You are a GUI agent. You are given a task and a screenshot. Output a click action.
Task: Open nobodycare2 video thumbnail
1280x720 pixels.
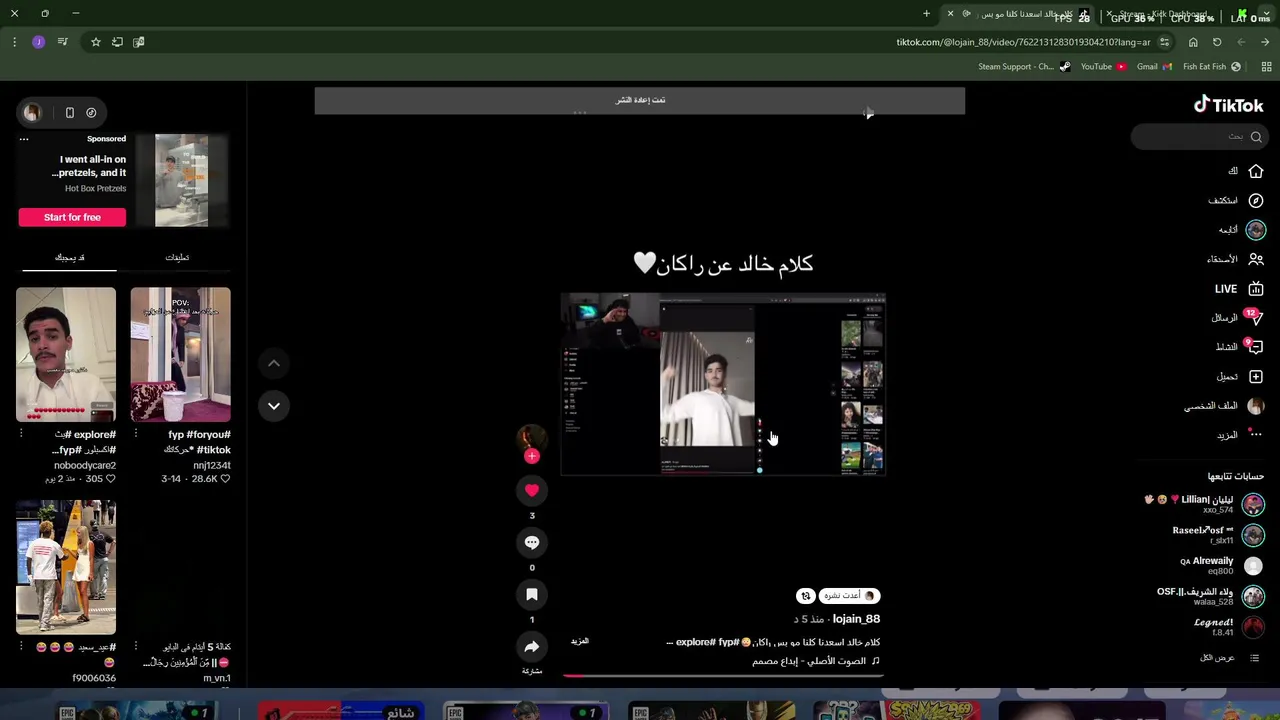coord(66,355)
